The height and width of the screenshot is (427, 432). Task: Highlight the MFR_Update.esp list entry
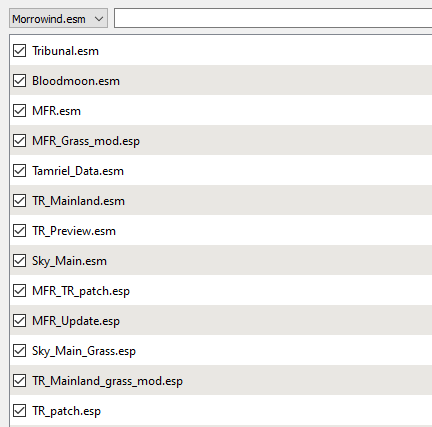[x=221, y=321]
